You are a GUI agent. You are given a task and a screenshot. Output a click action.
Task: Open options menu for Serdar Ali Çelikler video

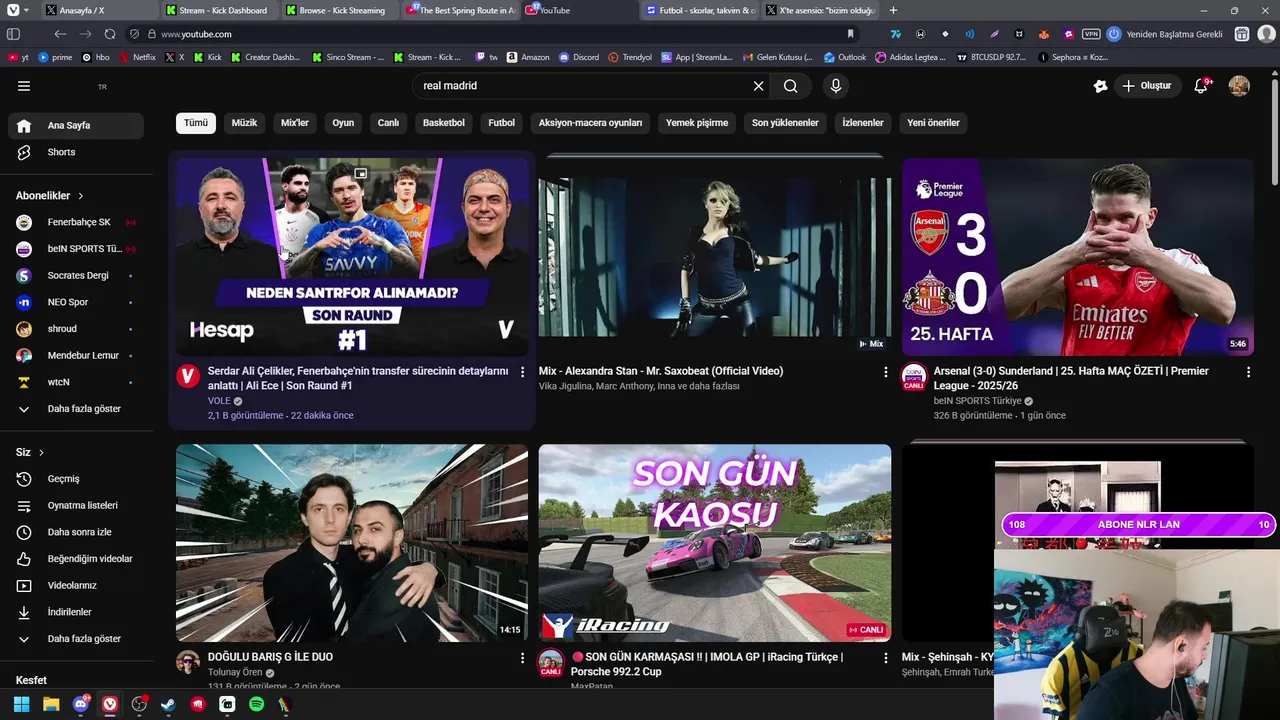[522, 372]
